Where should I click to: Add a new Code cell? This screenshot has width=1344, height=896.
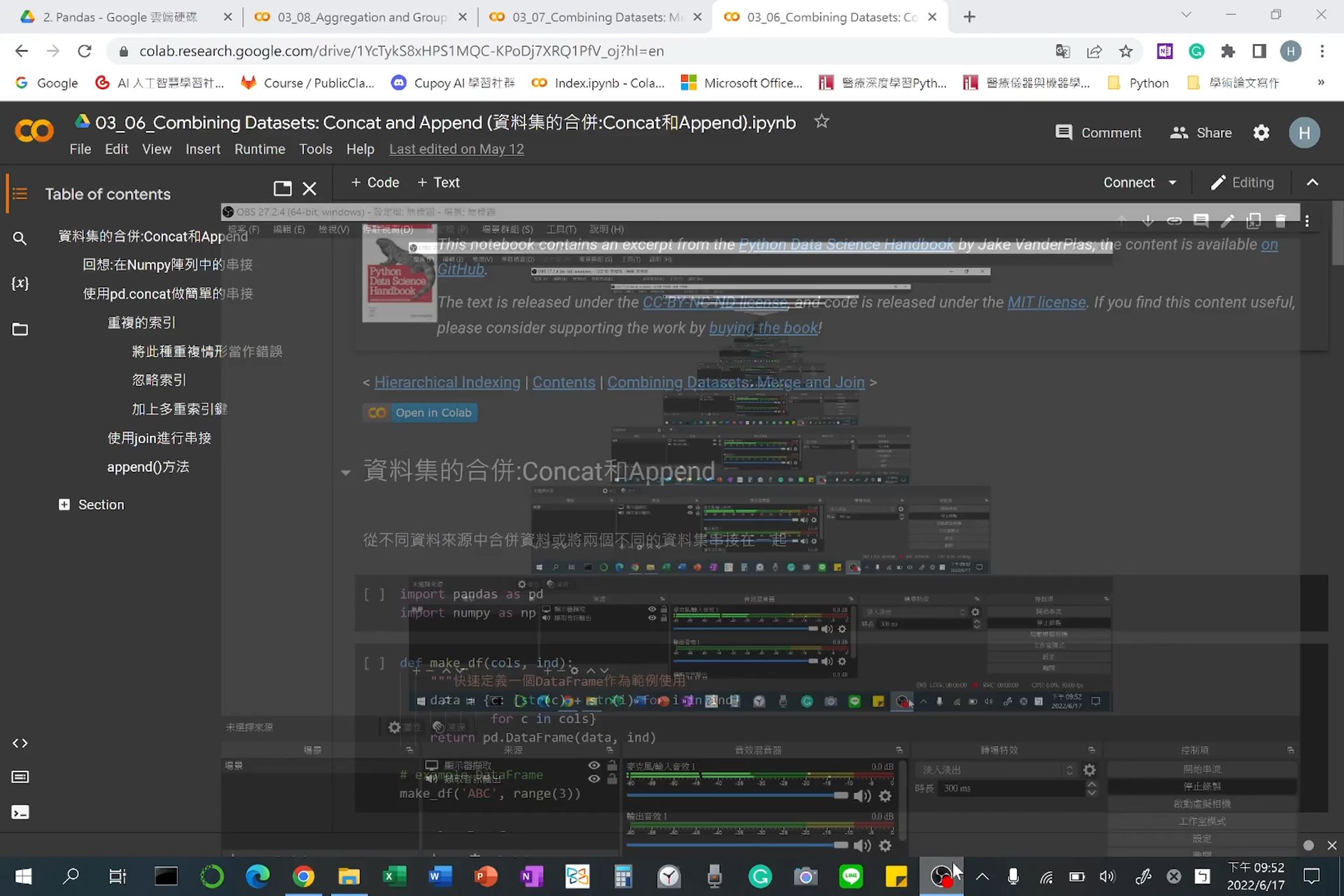pyautogui.click(x=374, y=183)
